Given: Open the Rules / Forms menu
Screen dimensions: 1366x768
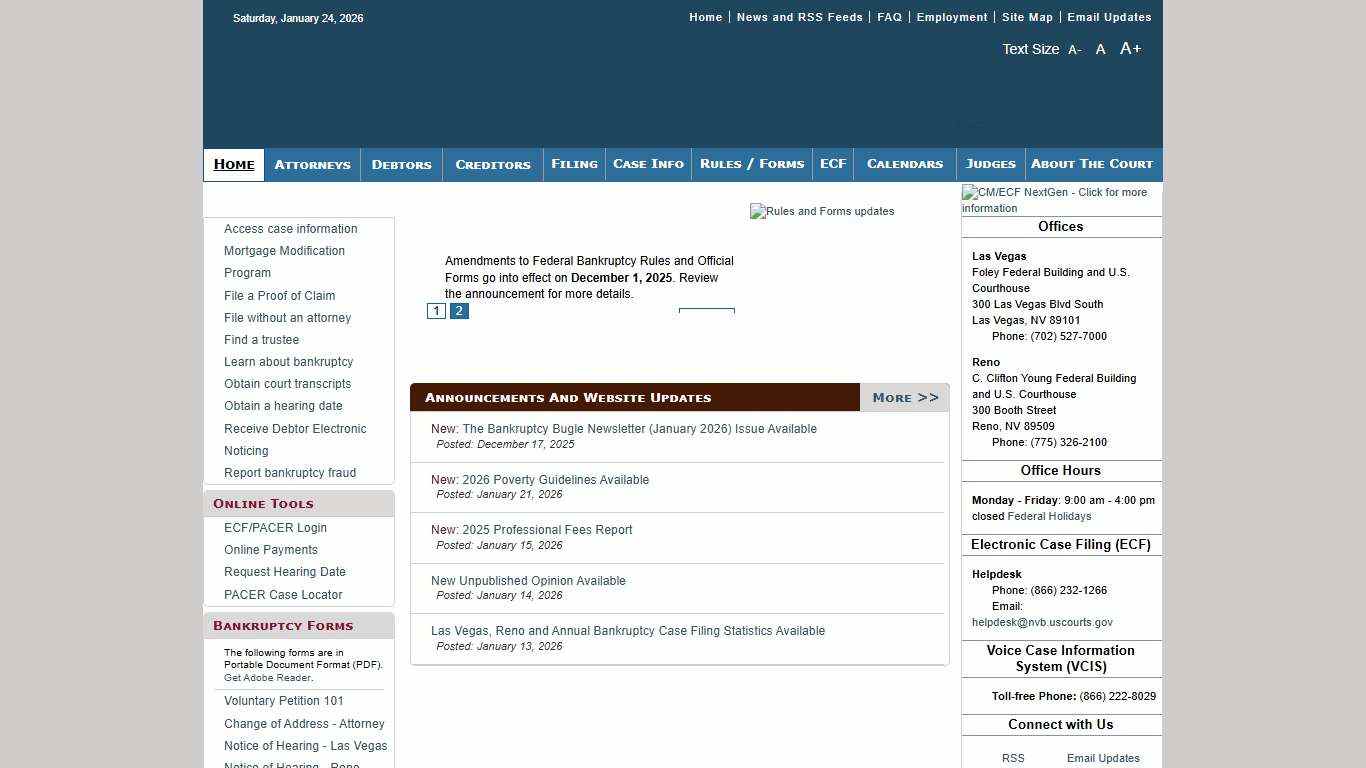Looking at the screenshot, I should (752, 164).
